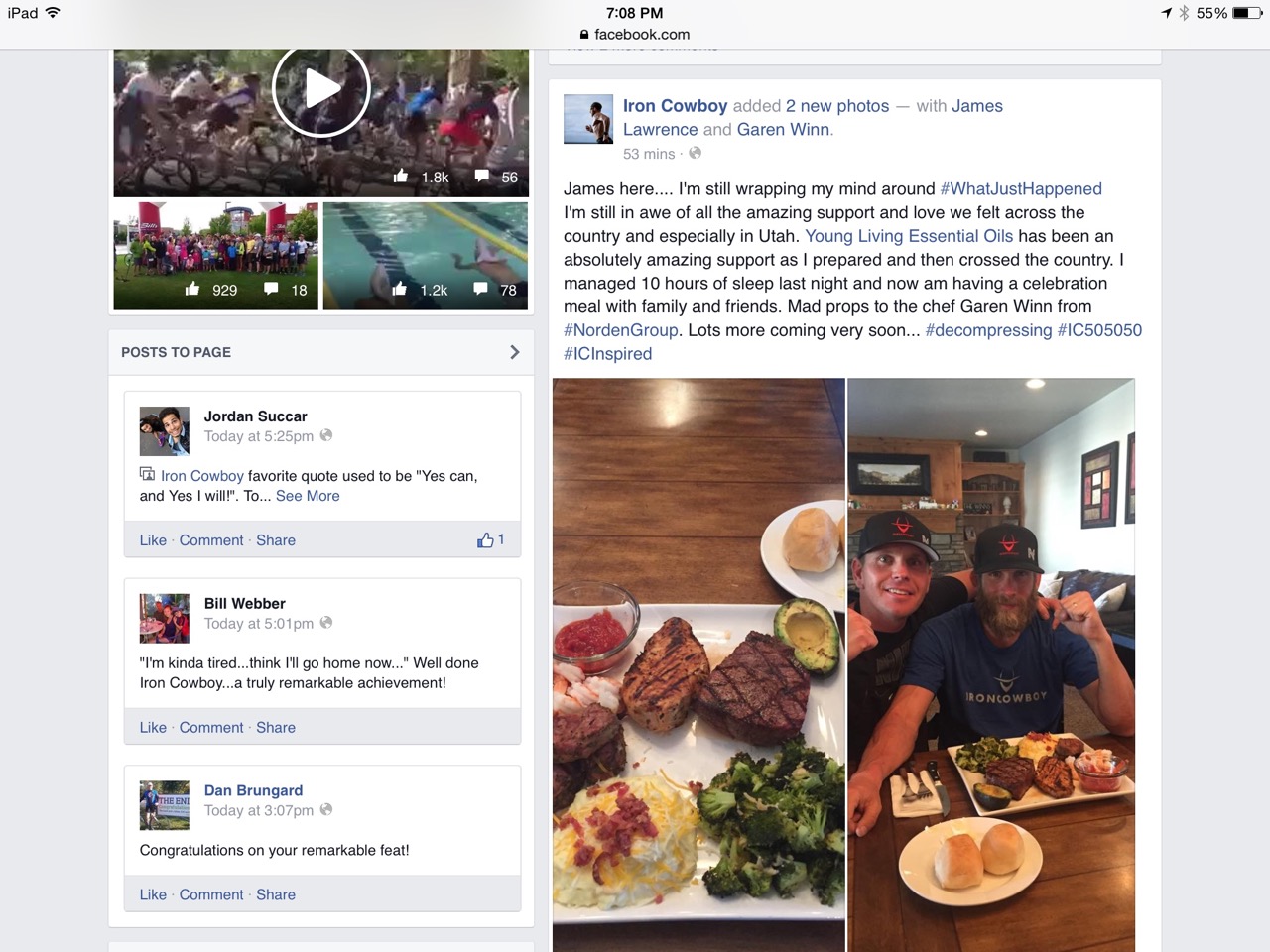Click the comment bubble showing 56

pos(482,176)
